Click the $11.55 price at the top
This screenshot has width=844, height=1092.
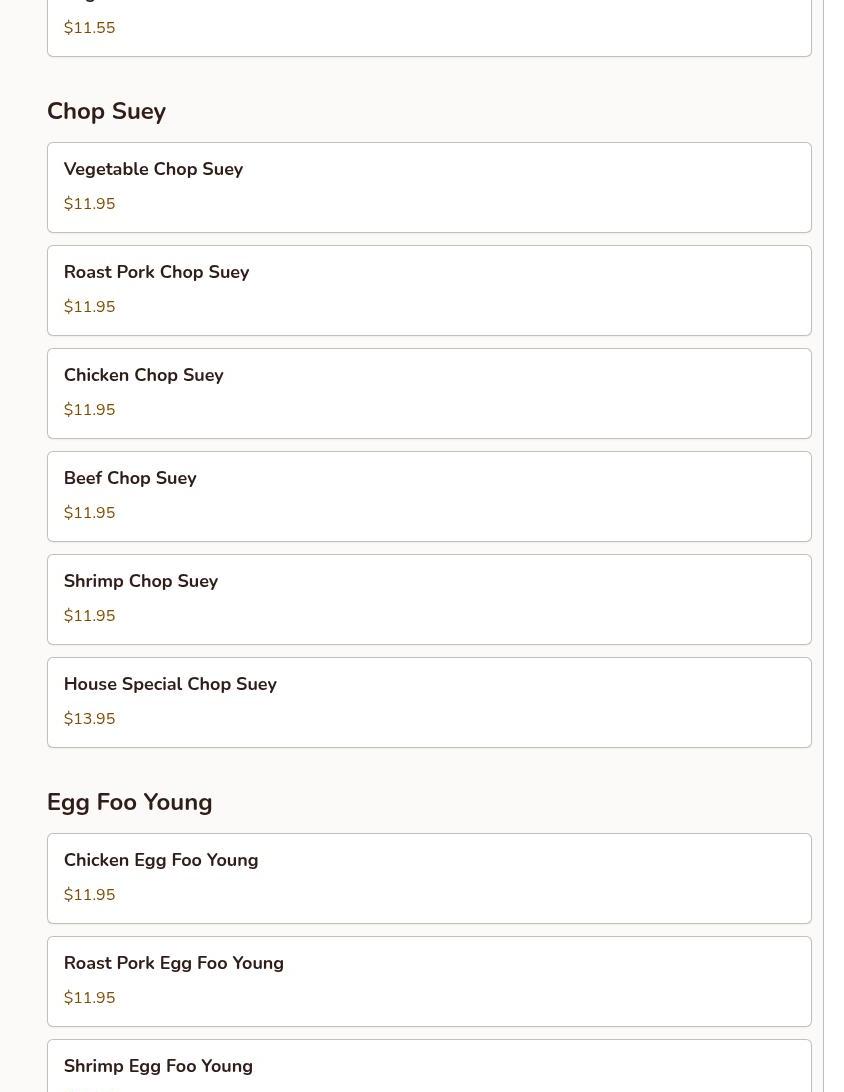(89, 28)
